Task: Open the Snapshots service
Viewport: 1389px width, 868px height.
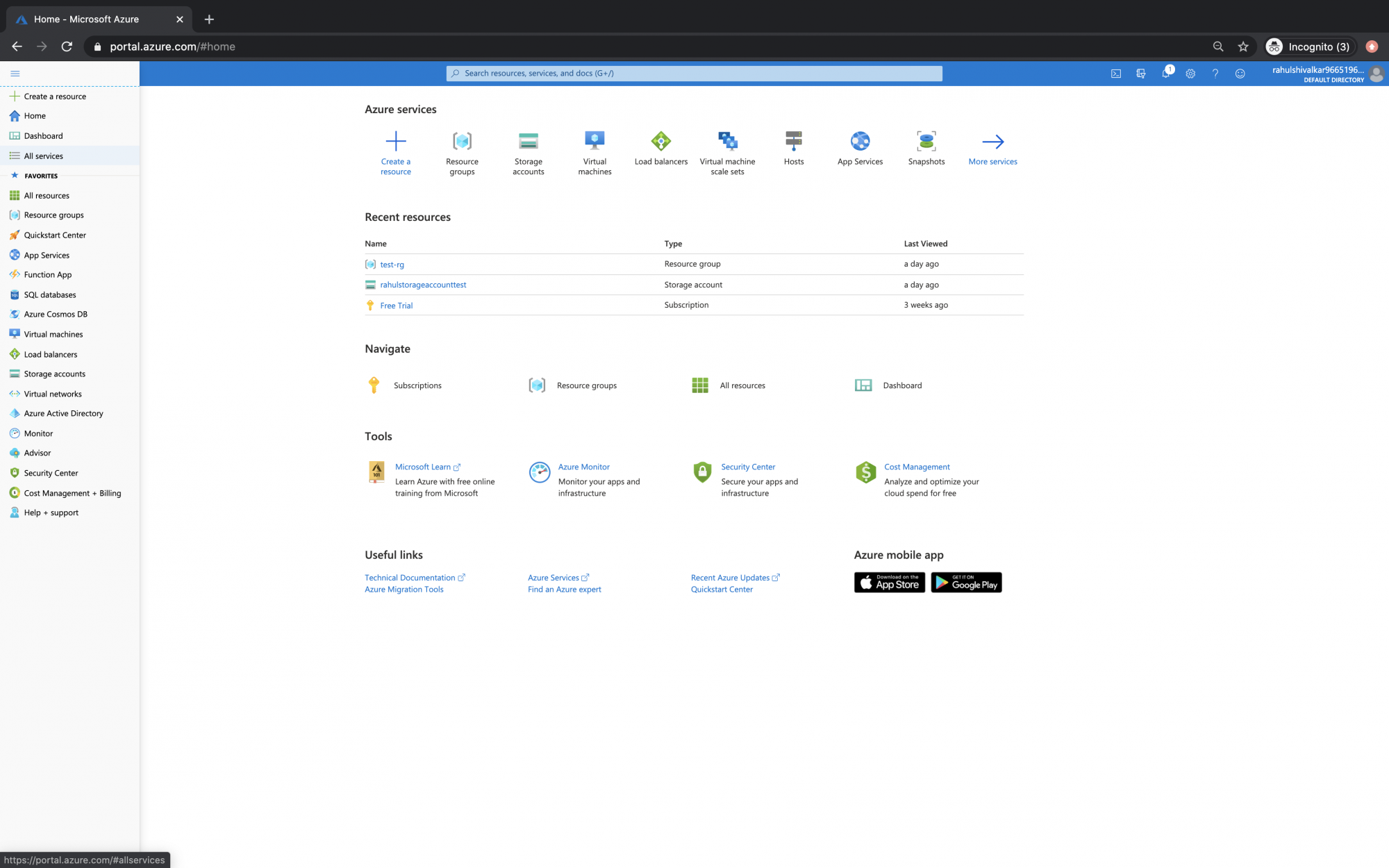Action: [x=926, y=148]
